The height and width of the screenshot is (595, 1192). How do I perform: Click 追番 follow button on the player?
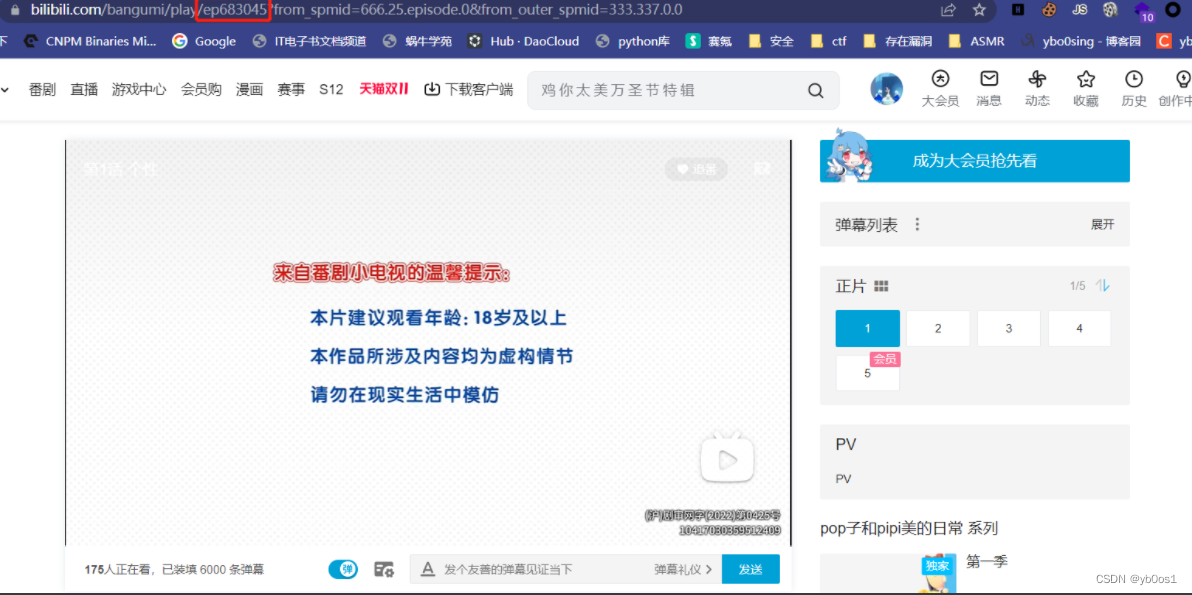[696, 169]
